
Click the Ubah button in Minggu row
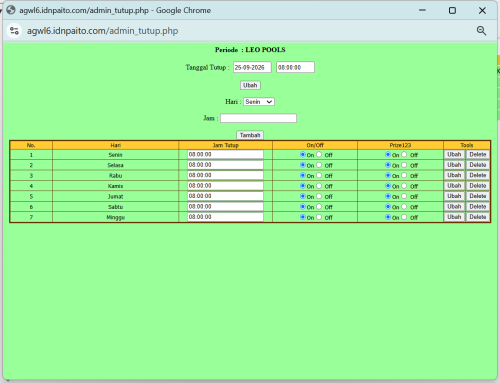454,217
